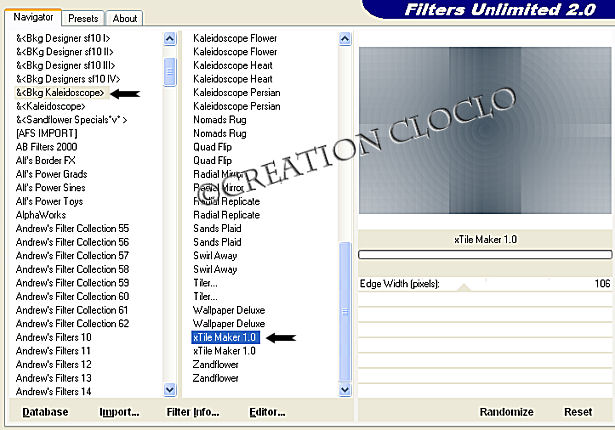This screenshot has height=430, width=615.
Task: Select Alf's Power Grads category
Action: pos(51,174)
